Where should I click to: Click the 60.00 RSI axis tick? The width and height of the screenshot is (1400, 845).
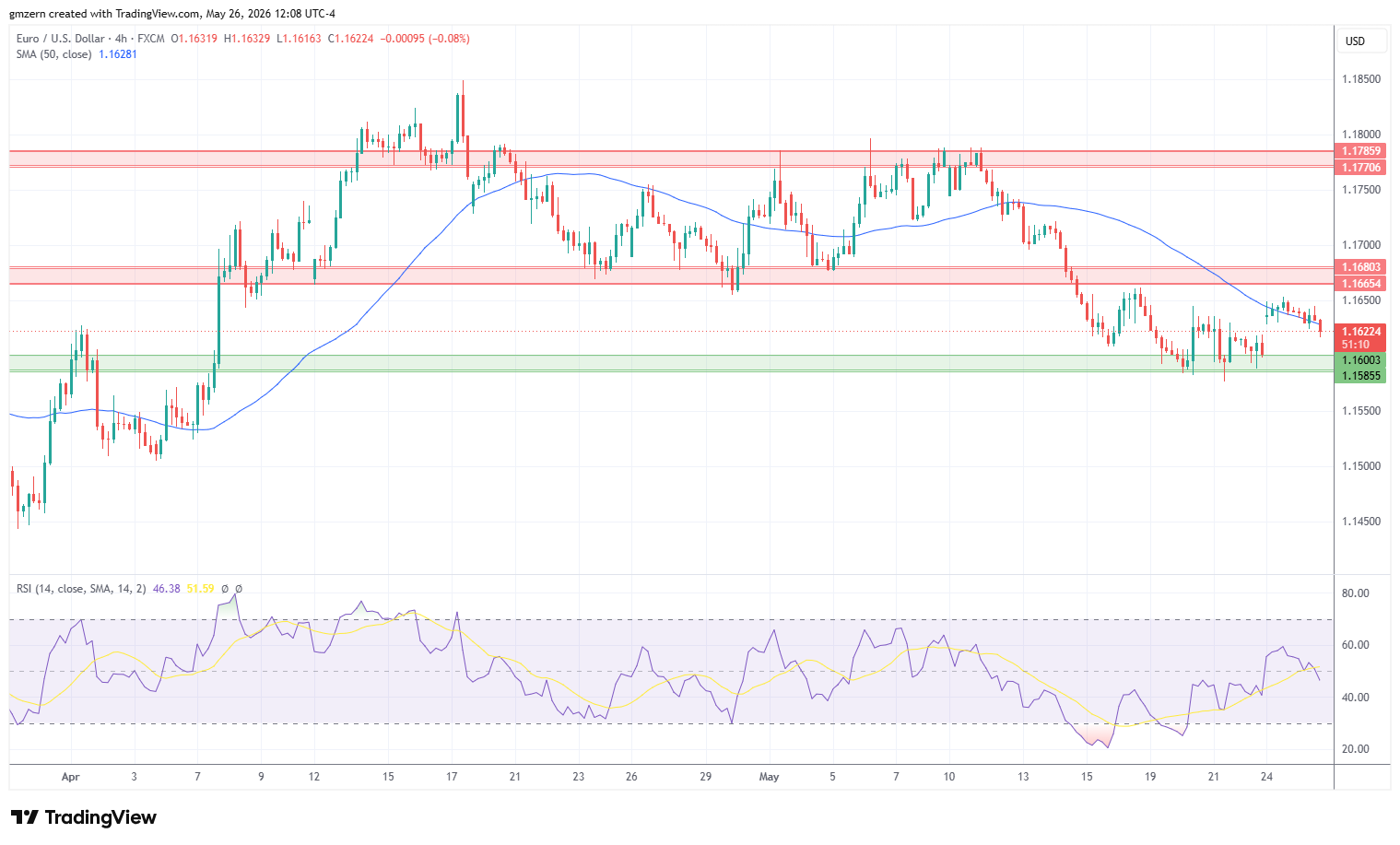point(1355,645)
